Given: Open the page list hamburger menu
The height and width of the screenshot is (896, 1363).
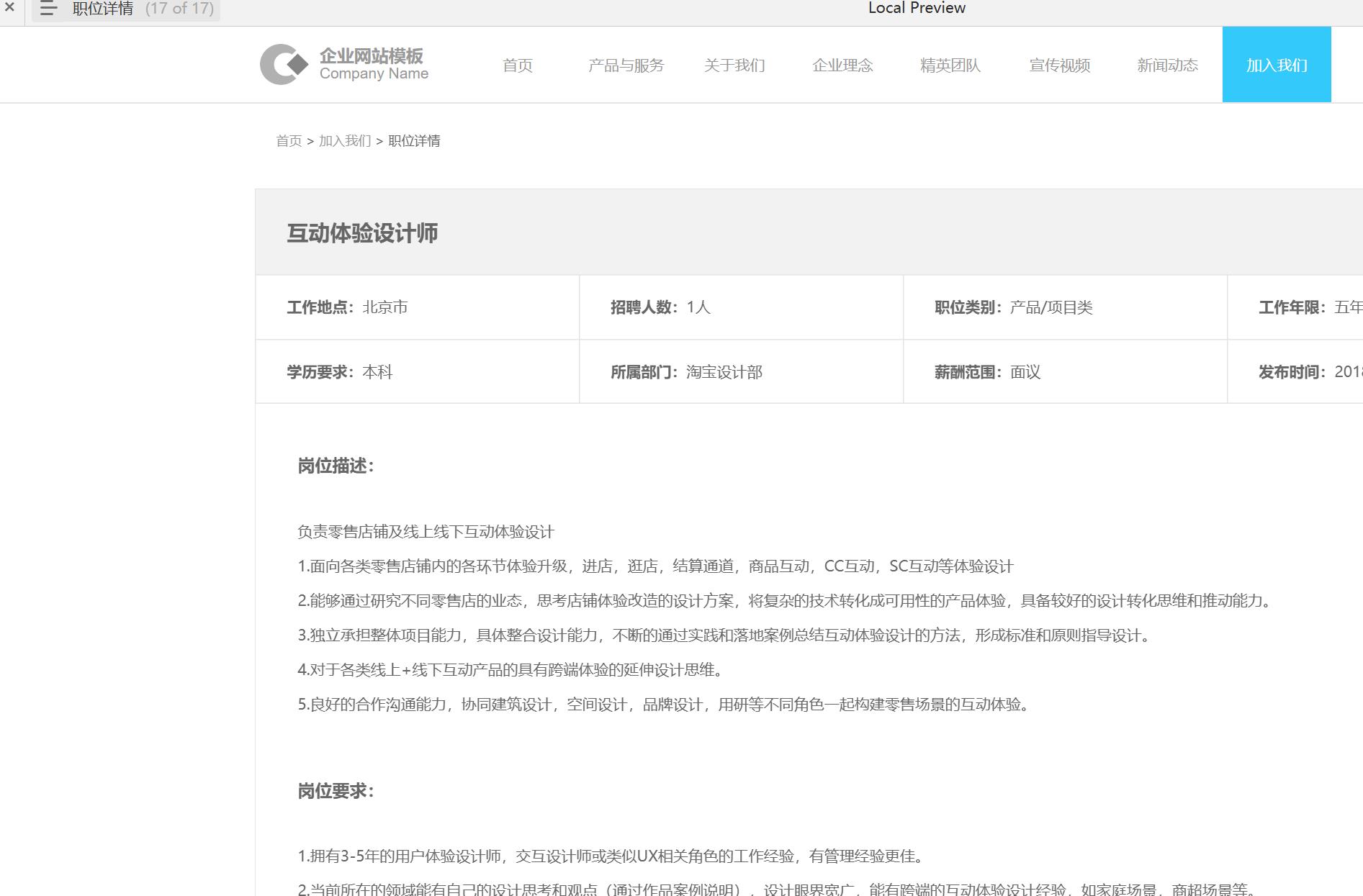Looking at the screenshot, I should (48, 9).
